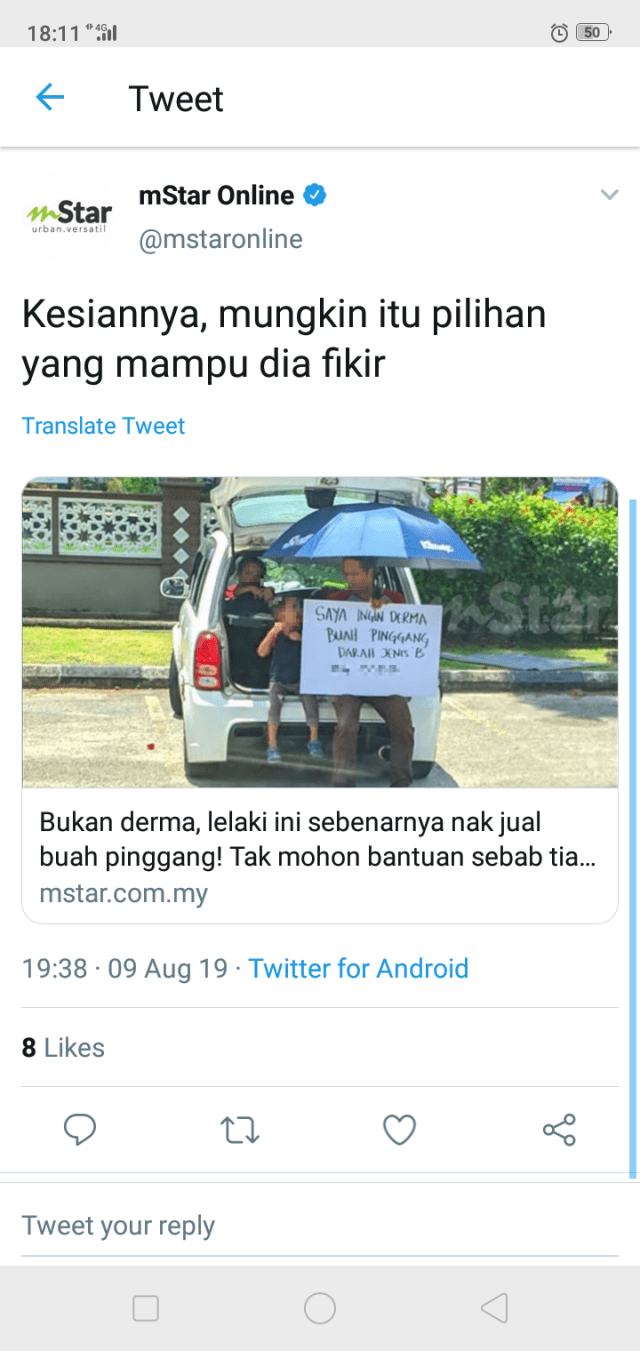
Task: Open the @mstaronline handle
Action: (x=220, y=240)
